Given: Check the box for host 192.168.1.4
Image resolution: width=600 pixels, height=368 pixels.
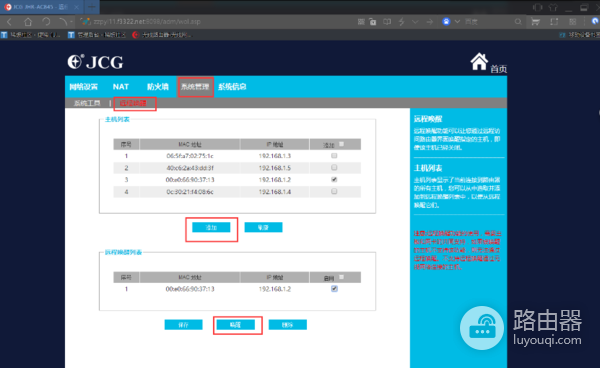Looking at the screenshot, I should (334, 191).
